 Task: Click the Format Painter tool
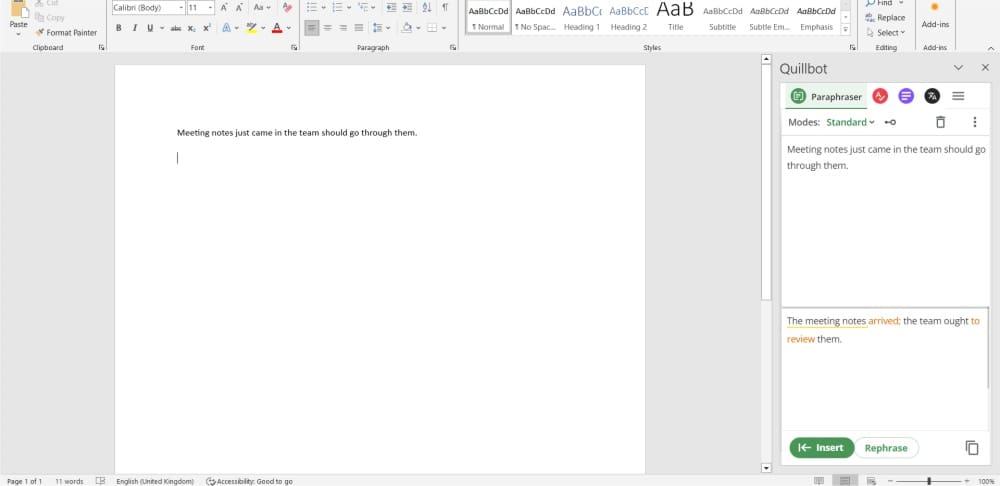[x=66, y=33]
